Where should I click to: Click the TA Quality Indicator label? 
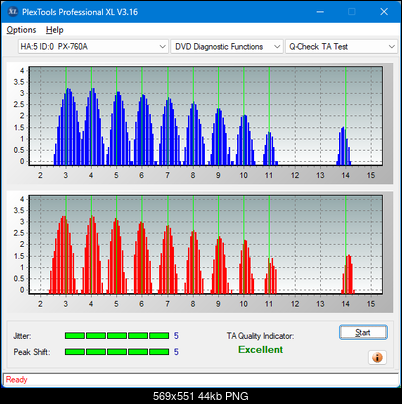pos(260,336)
